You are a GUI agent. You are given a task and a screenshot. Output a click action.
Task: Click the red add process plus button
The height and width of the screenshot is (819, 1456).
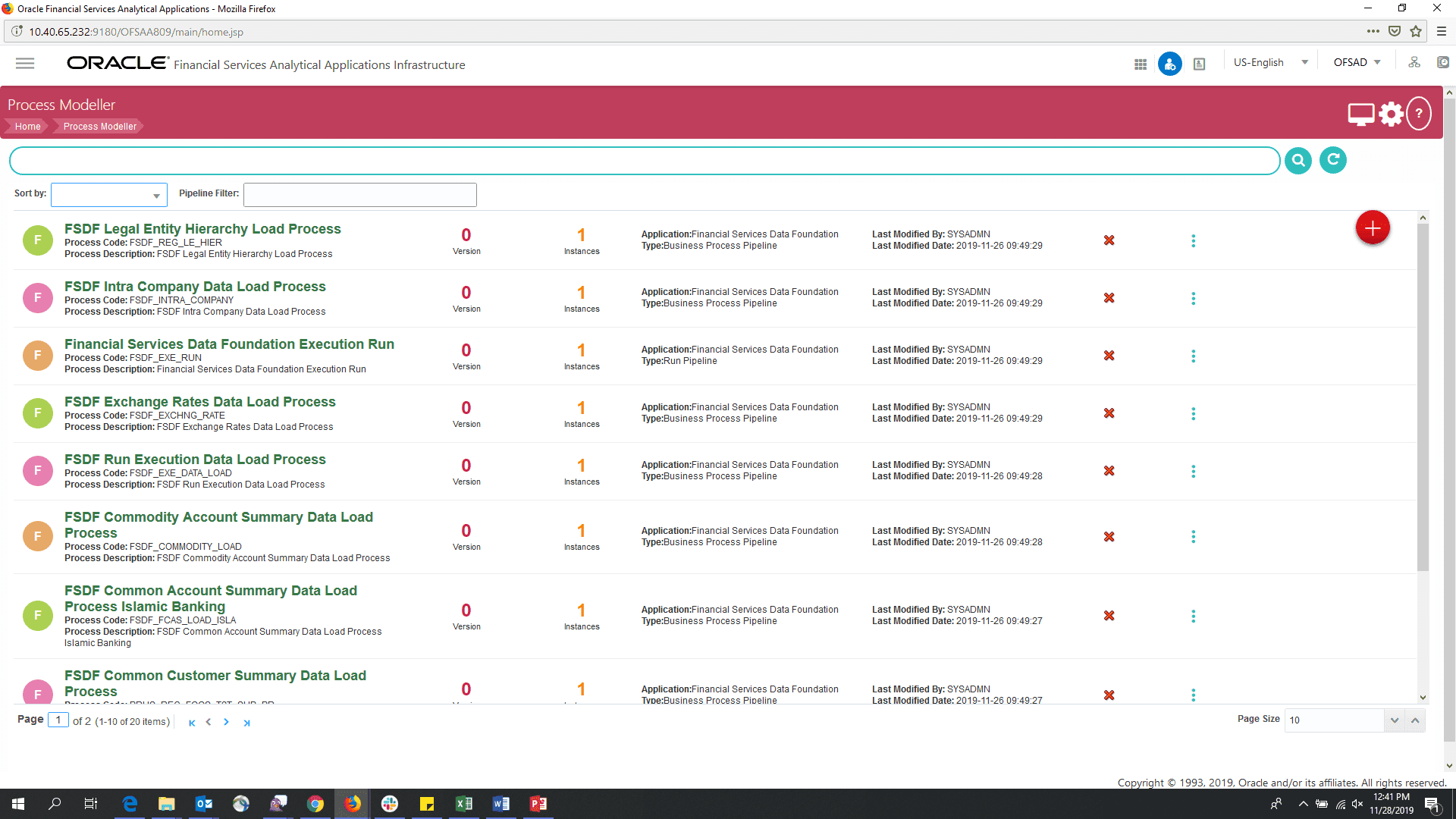coord(1372,228)
